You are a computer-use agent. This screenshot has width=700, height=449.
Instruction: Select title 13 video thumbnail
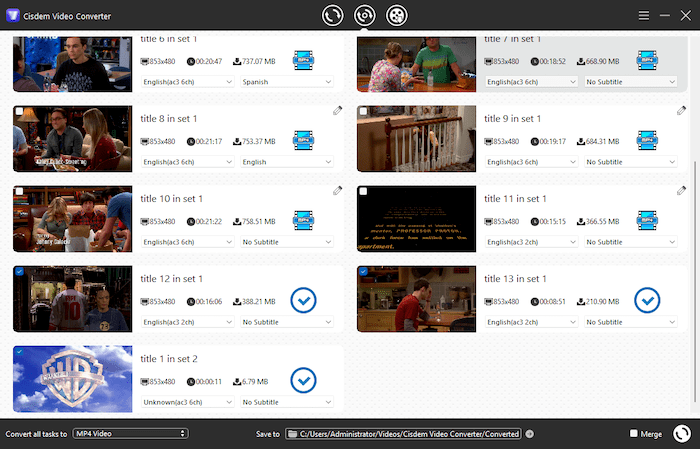[417, 299]
